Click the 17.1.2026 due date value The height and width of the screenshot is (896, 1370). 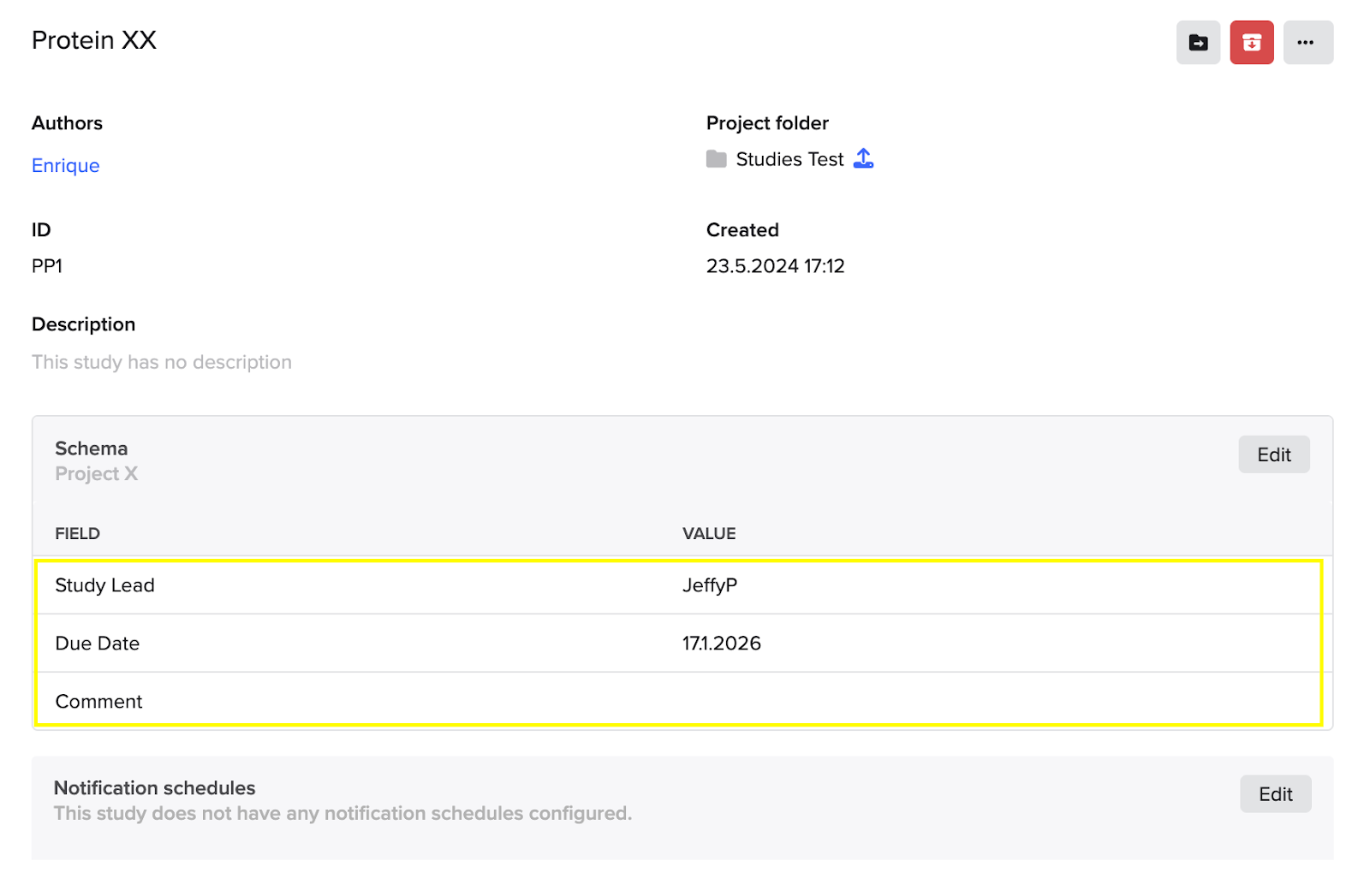tap(721, 644)
